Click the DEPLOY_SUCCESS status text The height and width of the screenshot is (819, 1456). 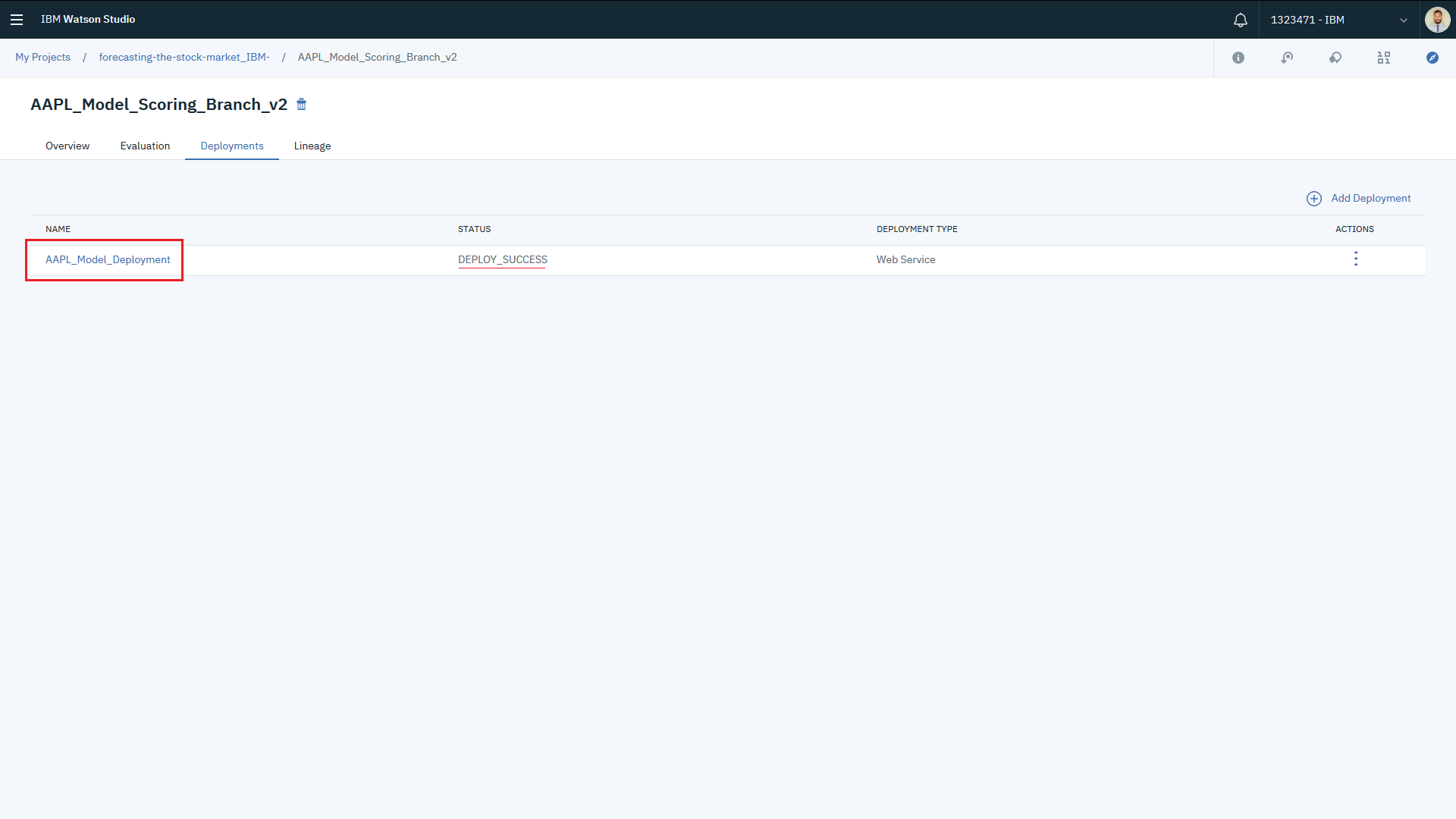(x=502, y=259)
